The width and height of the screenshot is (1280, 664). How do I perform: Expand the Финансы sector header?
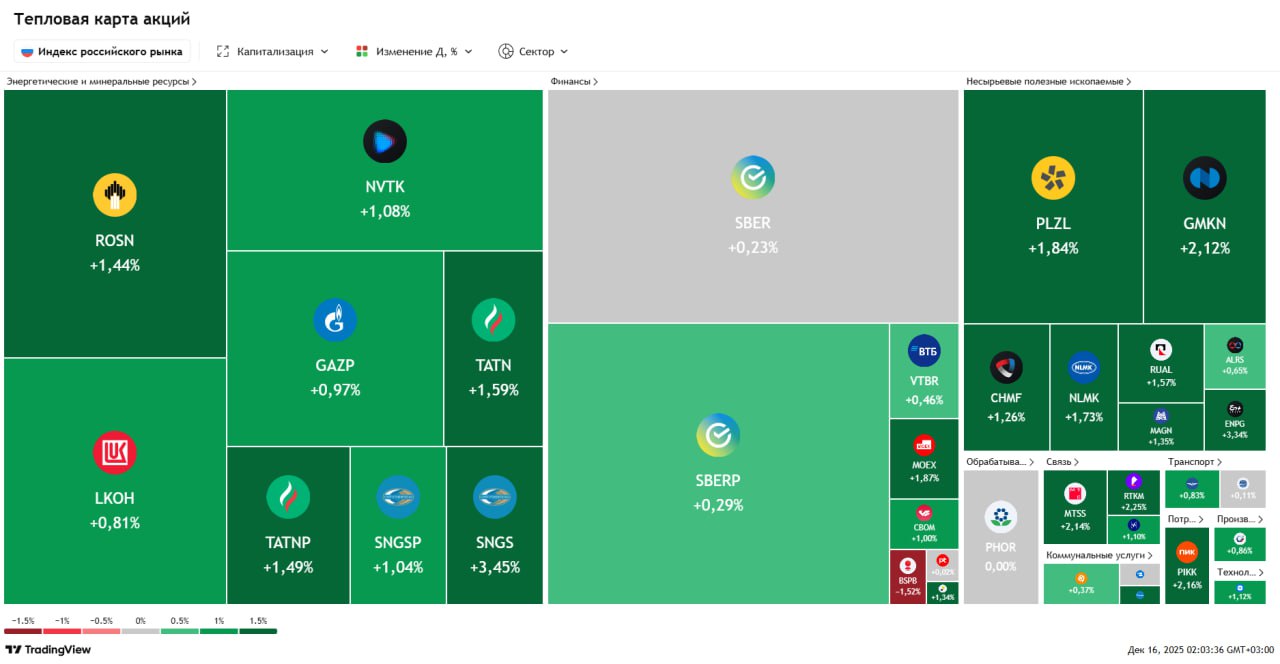[x=574, y=81]
